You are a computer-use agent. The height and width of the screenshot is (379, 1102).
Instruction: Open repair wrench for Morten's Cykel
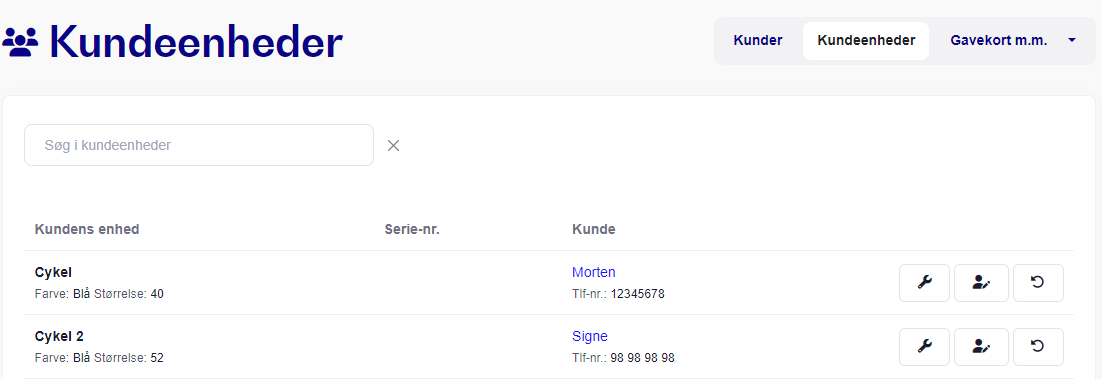(x=924, y=283)
